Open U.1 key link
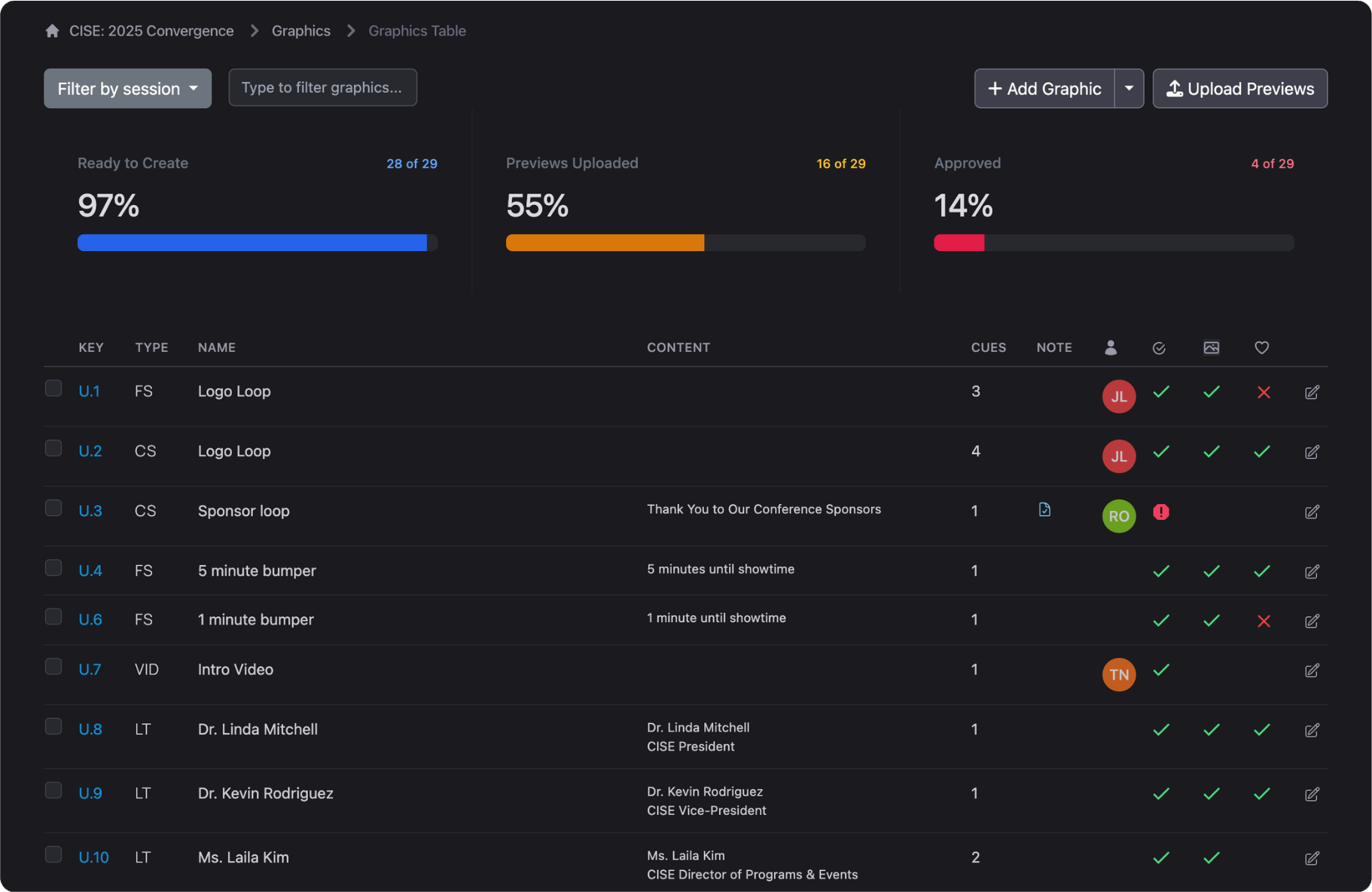Screen dimensions: 1372x892 89,391
